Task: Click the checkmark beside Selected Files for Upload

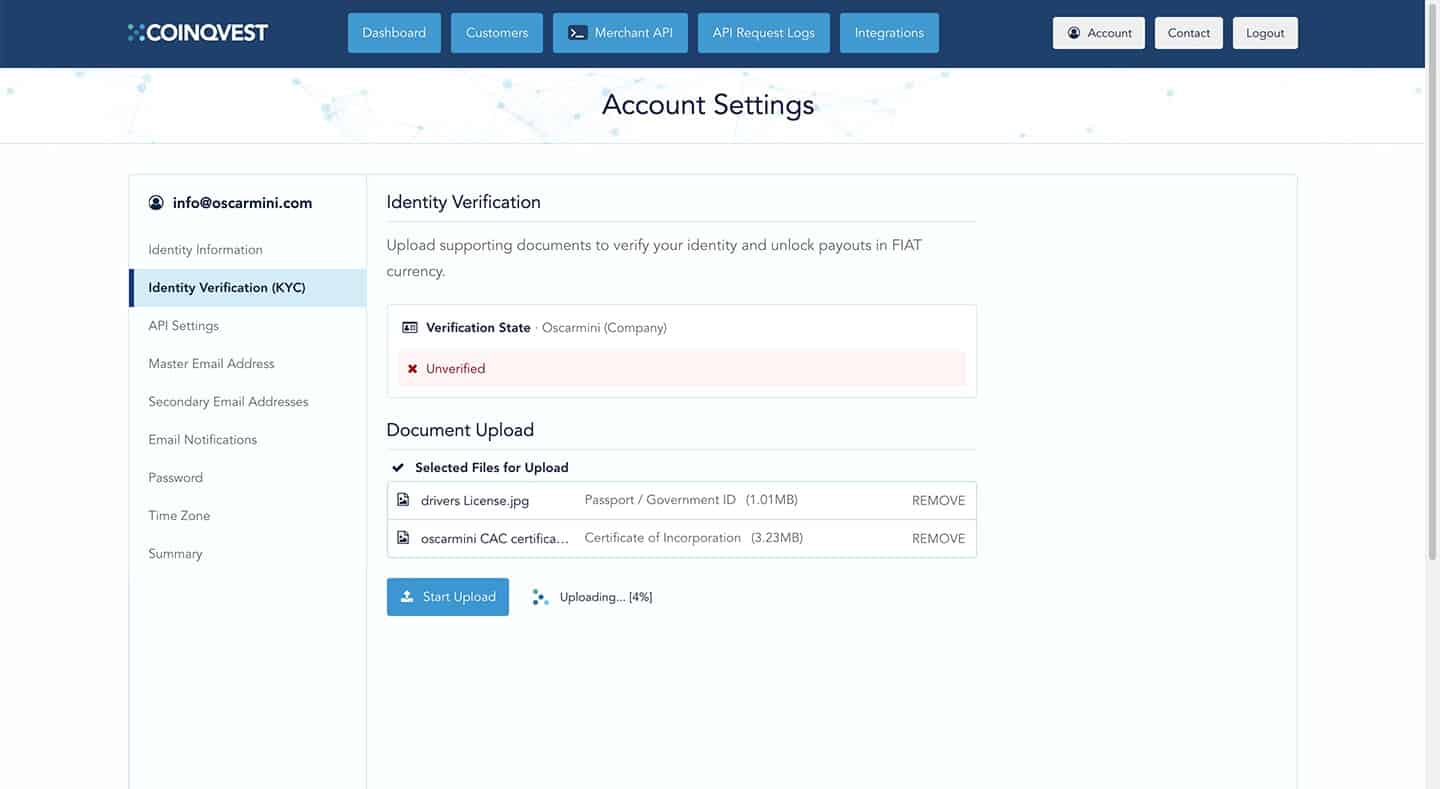Action: (398, 468)
